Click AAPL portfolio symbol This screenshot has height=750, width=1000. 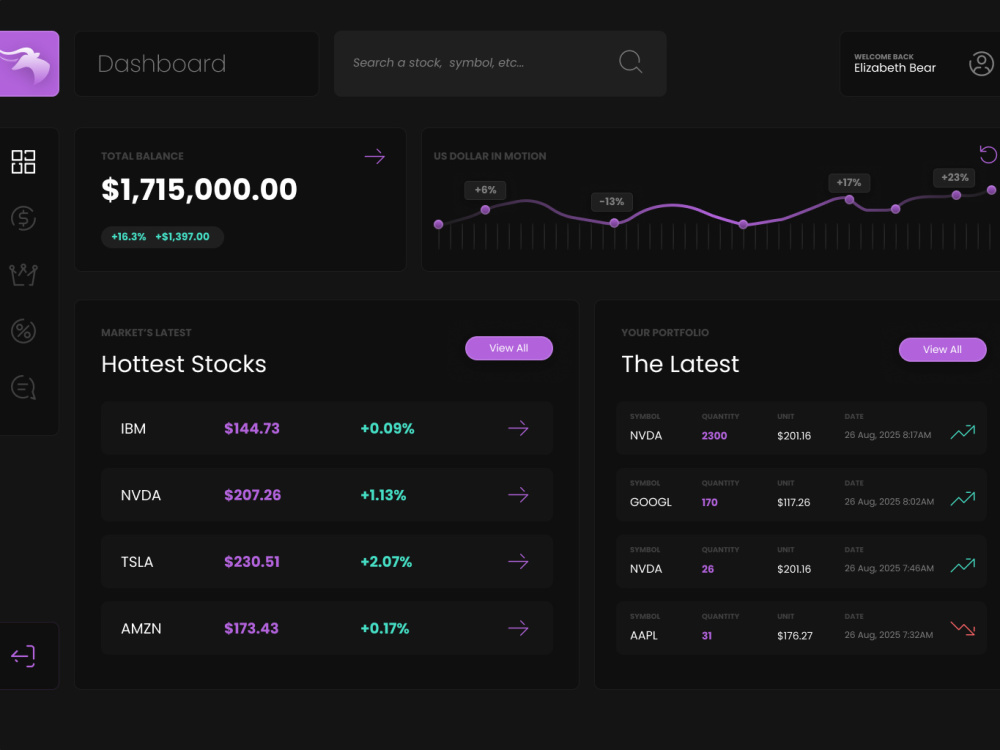tap(643, 635)
